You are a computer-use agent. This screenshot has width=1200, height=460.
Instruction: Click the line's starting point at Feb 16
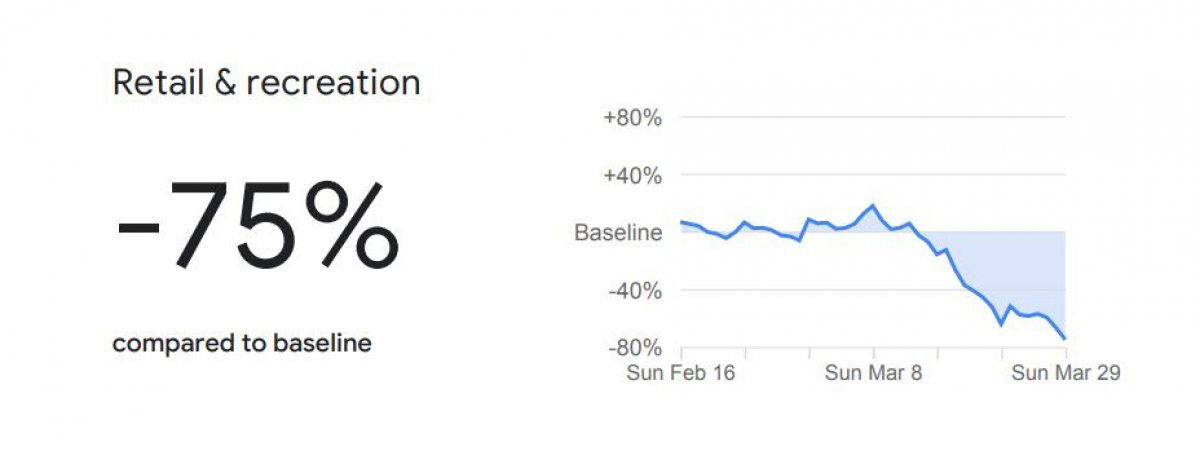click(x=682, y=222)
